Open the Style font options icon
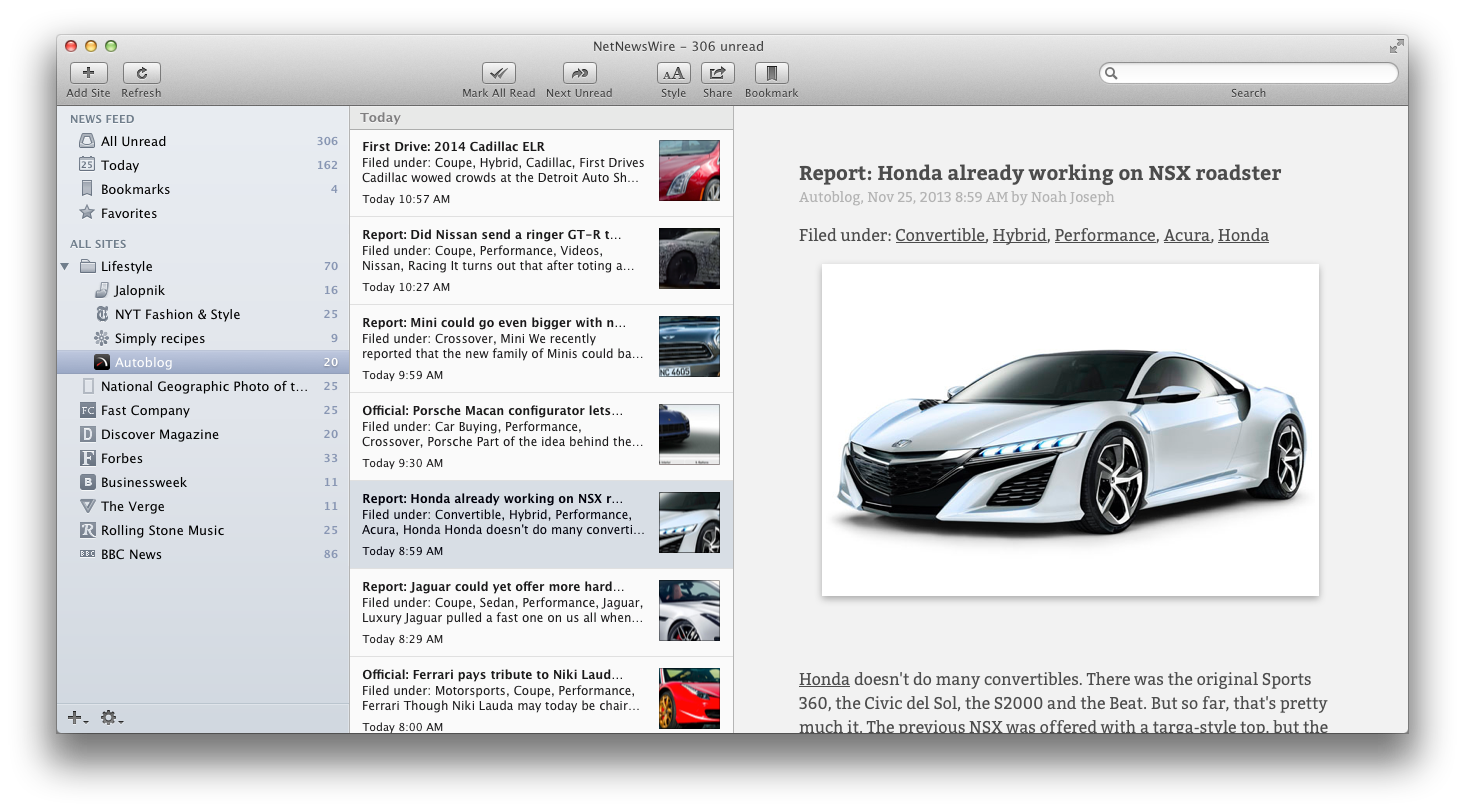This screenshot has height=812, width=1465. pyautogui.click(x=673, y=73)
